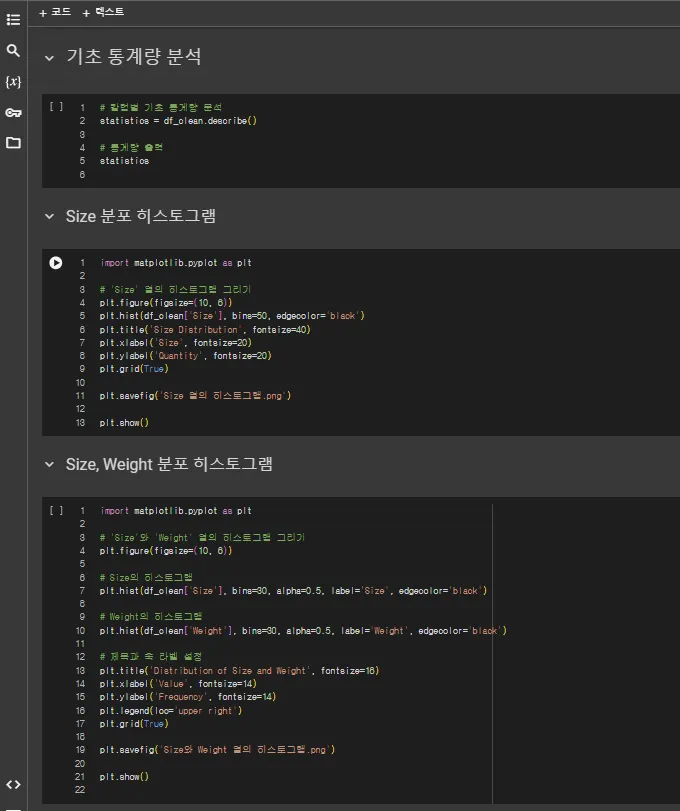Place cursor on plt.legend(loc='upper right') line

click(x=170, y=710)
